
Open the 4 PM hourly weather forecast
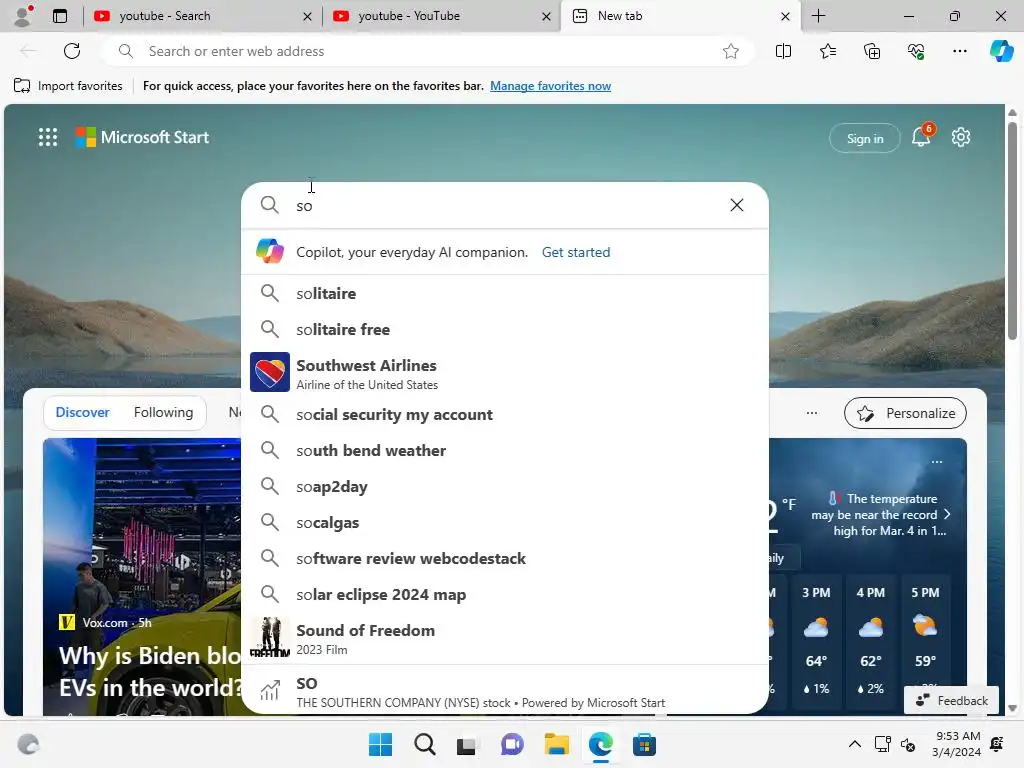871,640
